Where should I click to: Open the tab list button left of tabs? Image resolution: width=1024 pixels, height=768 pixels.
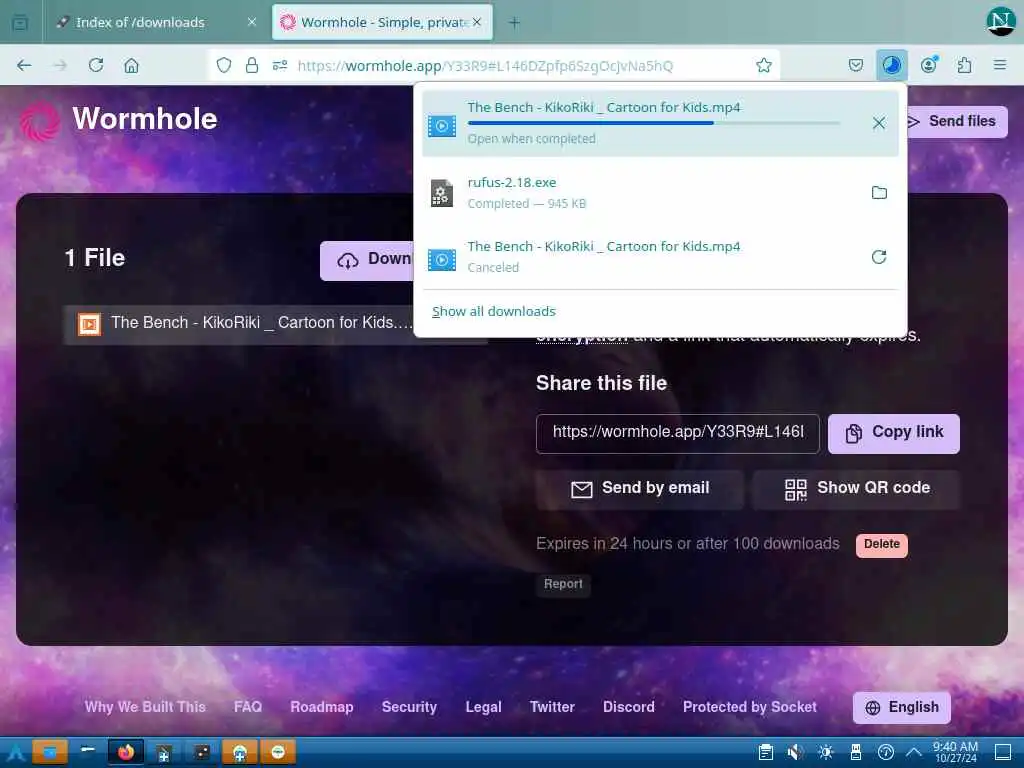click(x=20, y=23)
